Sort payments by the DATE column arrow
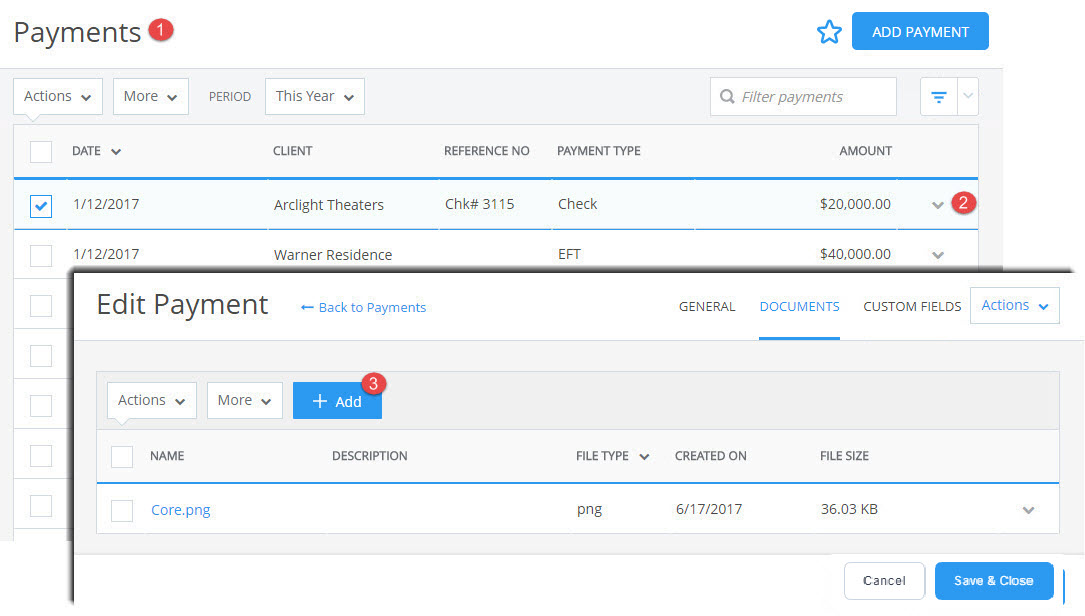This screenshot has height=616, width=1085. (x=116, y=152)
